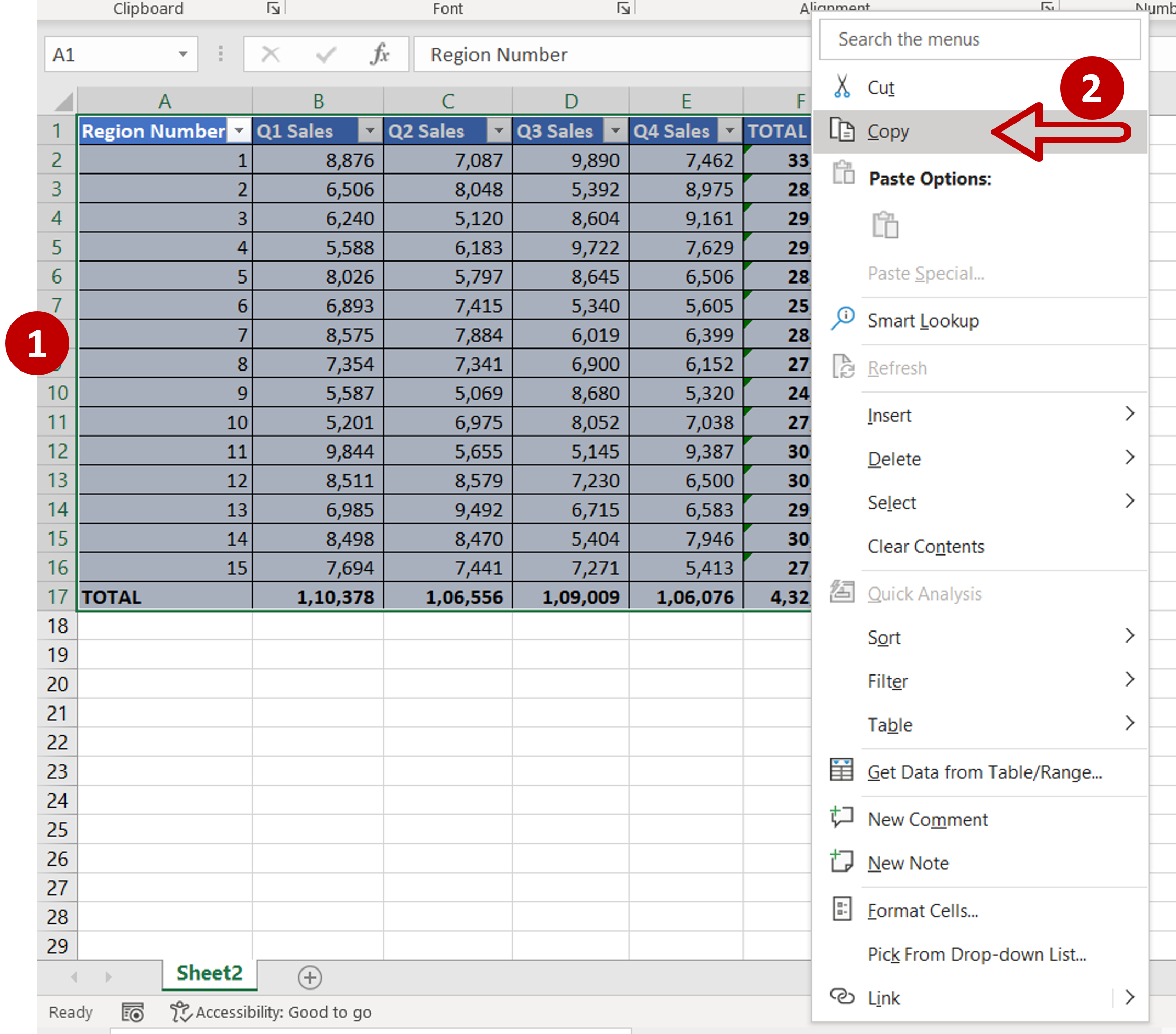Expand the Name Box dropdown arrow
This screenshot has width=1176, height=1034.
pyautogui.click(x=183, y=55)
